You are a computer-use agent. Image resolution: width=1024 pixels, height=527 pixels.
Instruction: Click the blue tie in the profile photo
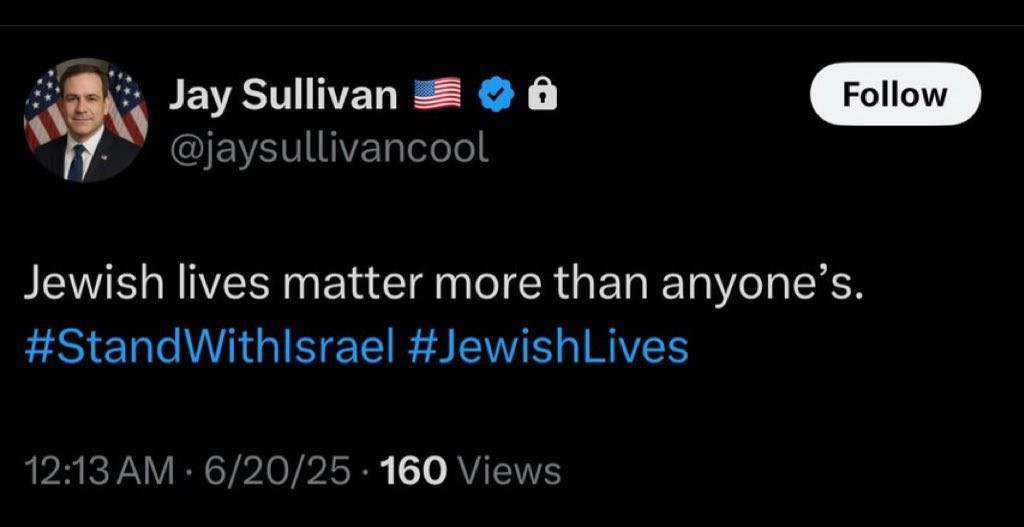(x=79, y=158)
